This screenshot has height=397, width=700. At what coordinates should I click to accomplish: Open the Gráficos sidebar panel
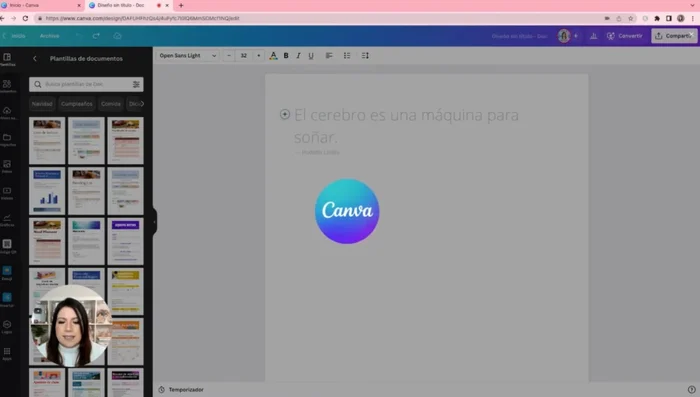click(7, 220)
